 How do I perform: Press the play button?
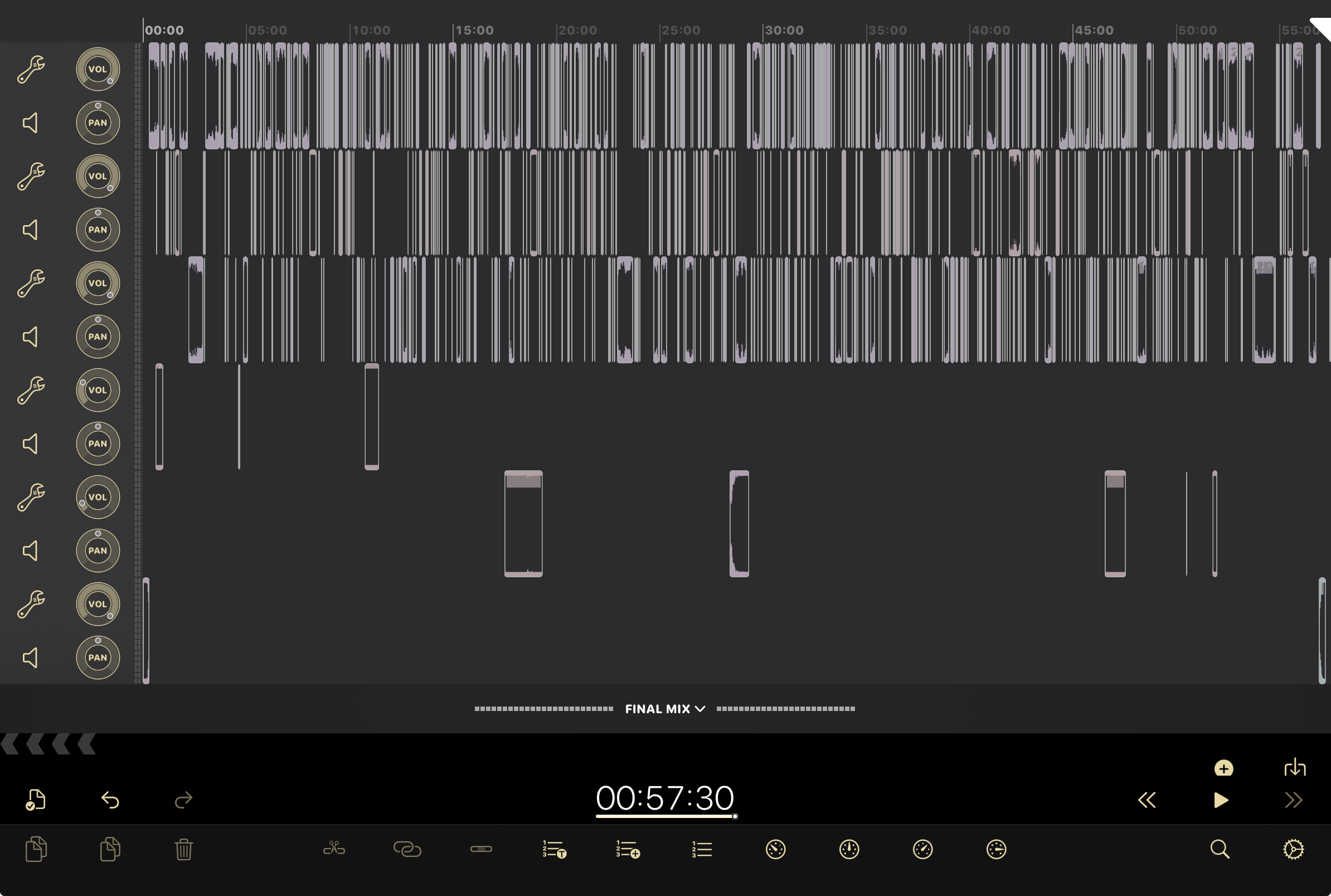pos(1222,798)
